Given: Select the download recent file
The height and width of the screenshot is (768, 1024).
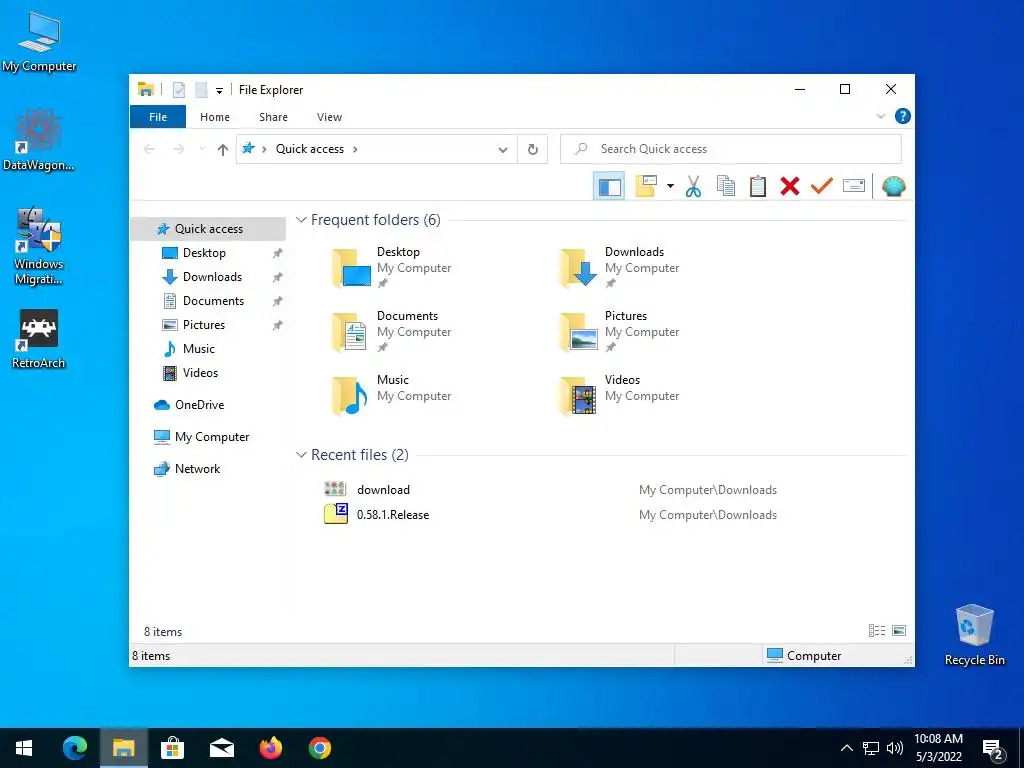Looking at the screenshot, I should pyautogui.click(x=383, y=490).
